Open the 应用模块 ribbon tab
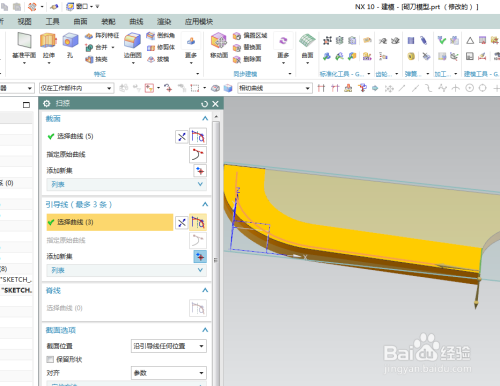The width and height of the screenshot is (500, 386). coord(199,22)
